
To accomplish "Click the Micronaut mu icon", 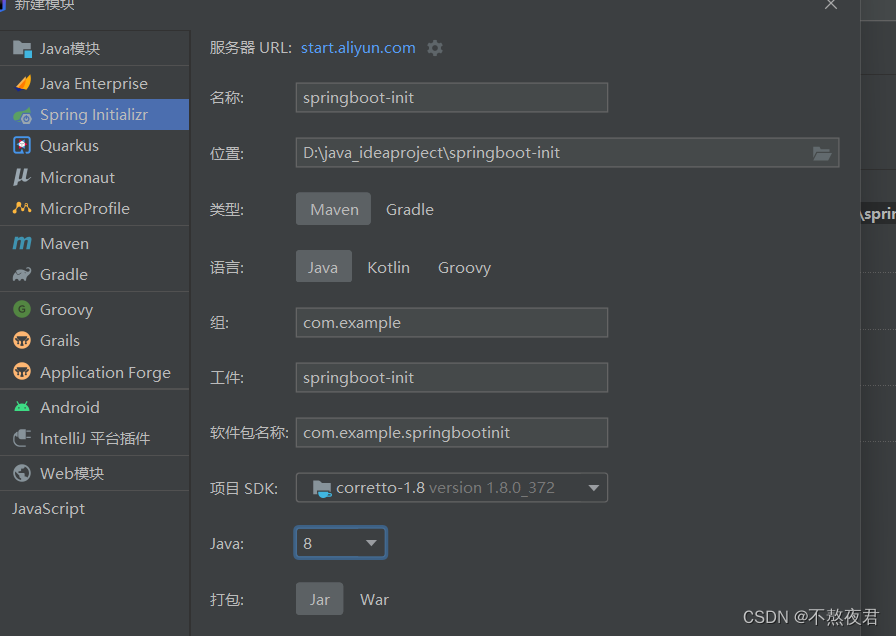I will [21, 177].
